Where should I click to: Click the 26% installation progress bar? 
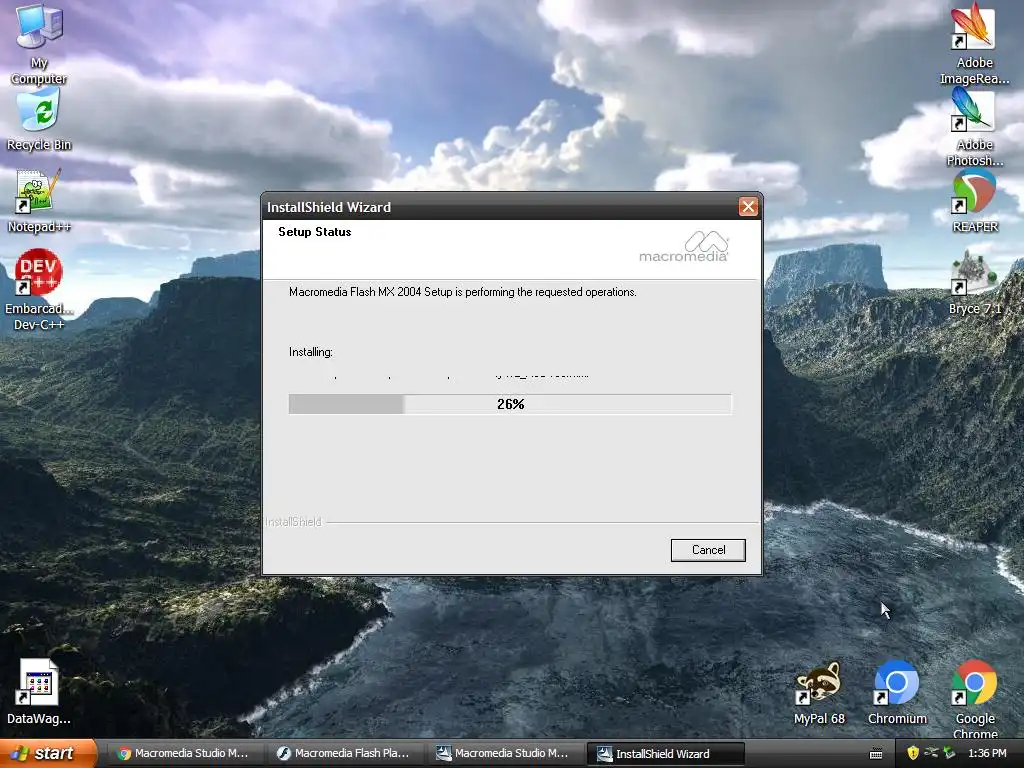tap(510, 404)
